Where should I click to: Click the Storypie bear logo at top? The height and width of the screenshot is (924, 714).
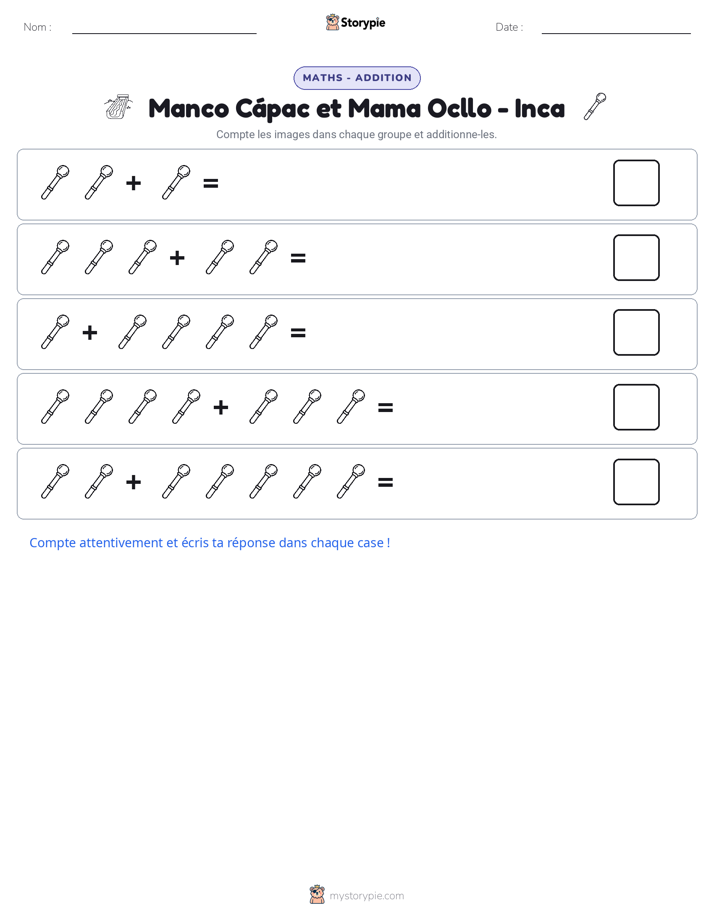[x=332, y=22]
